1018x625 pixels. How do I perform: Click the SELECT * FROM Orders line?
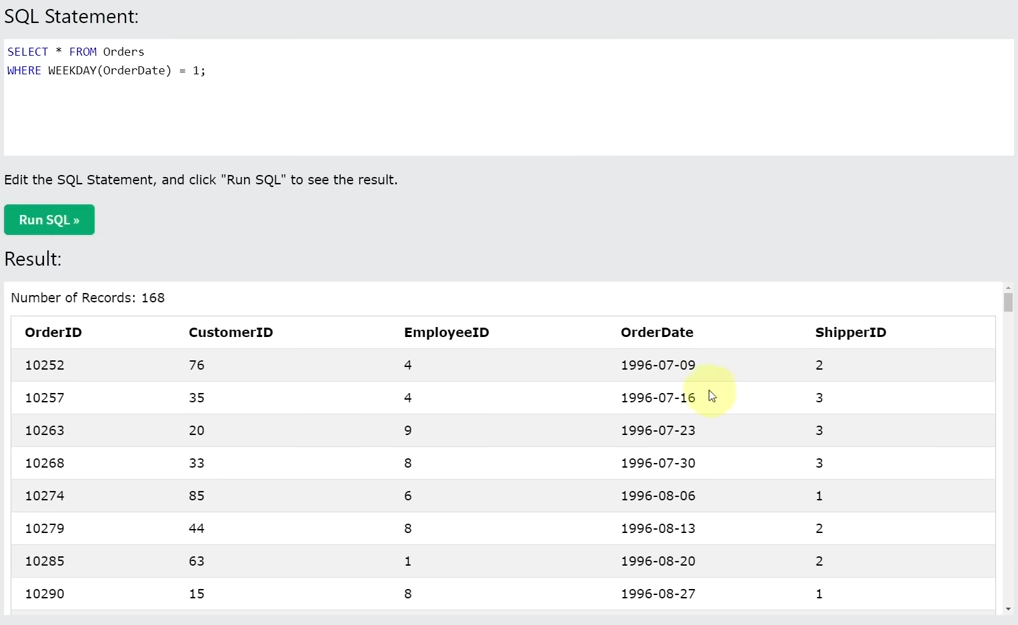76,52
